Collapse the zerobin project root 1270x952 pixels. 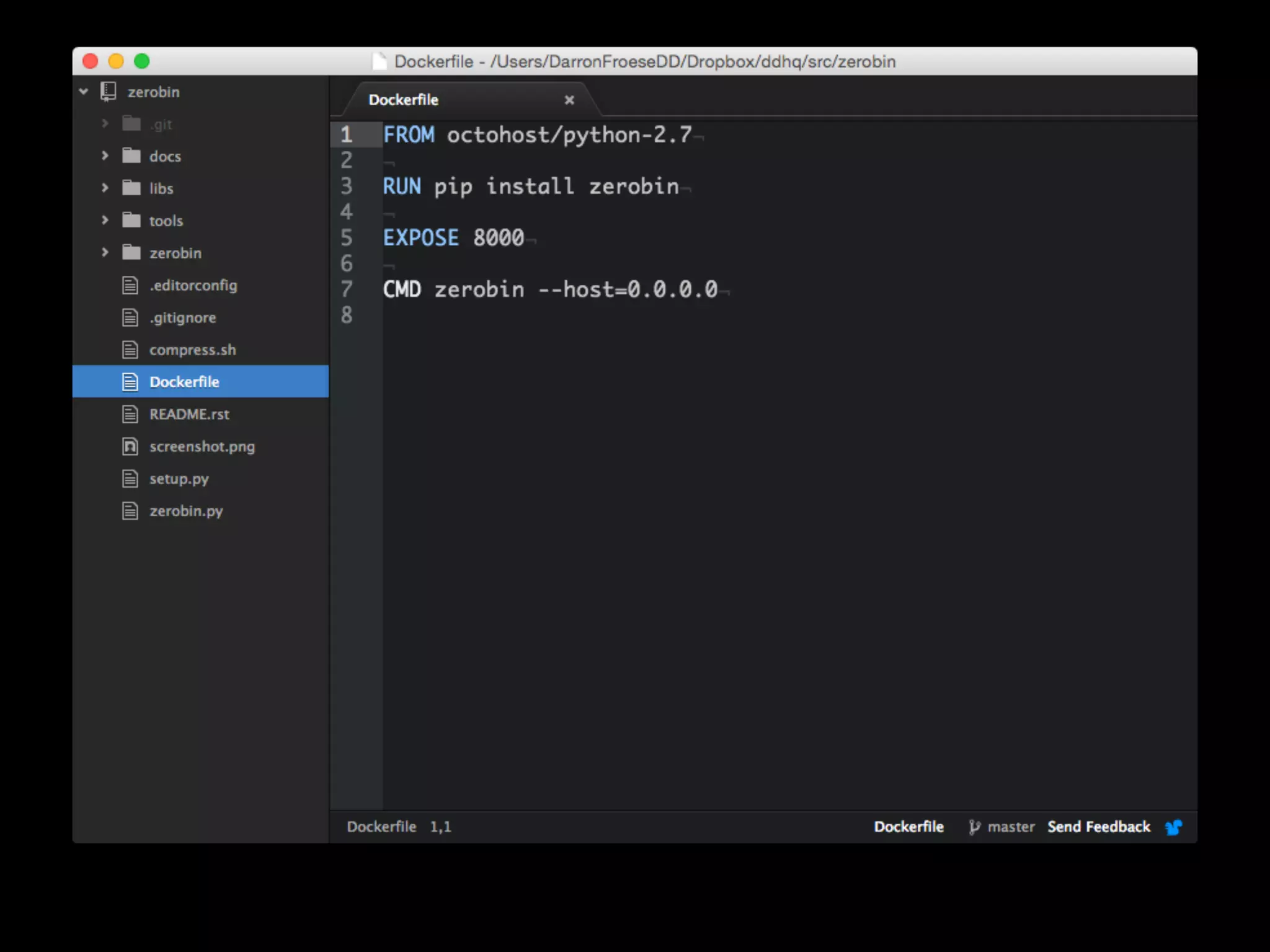click(84, 92)
